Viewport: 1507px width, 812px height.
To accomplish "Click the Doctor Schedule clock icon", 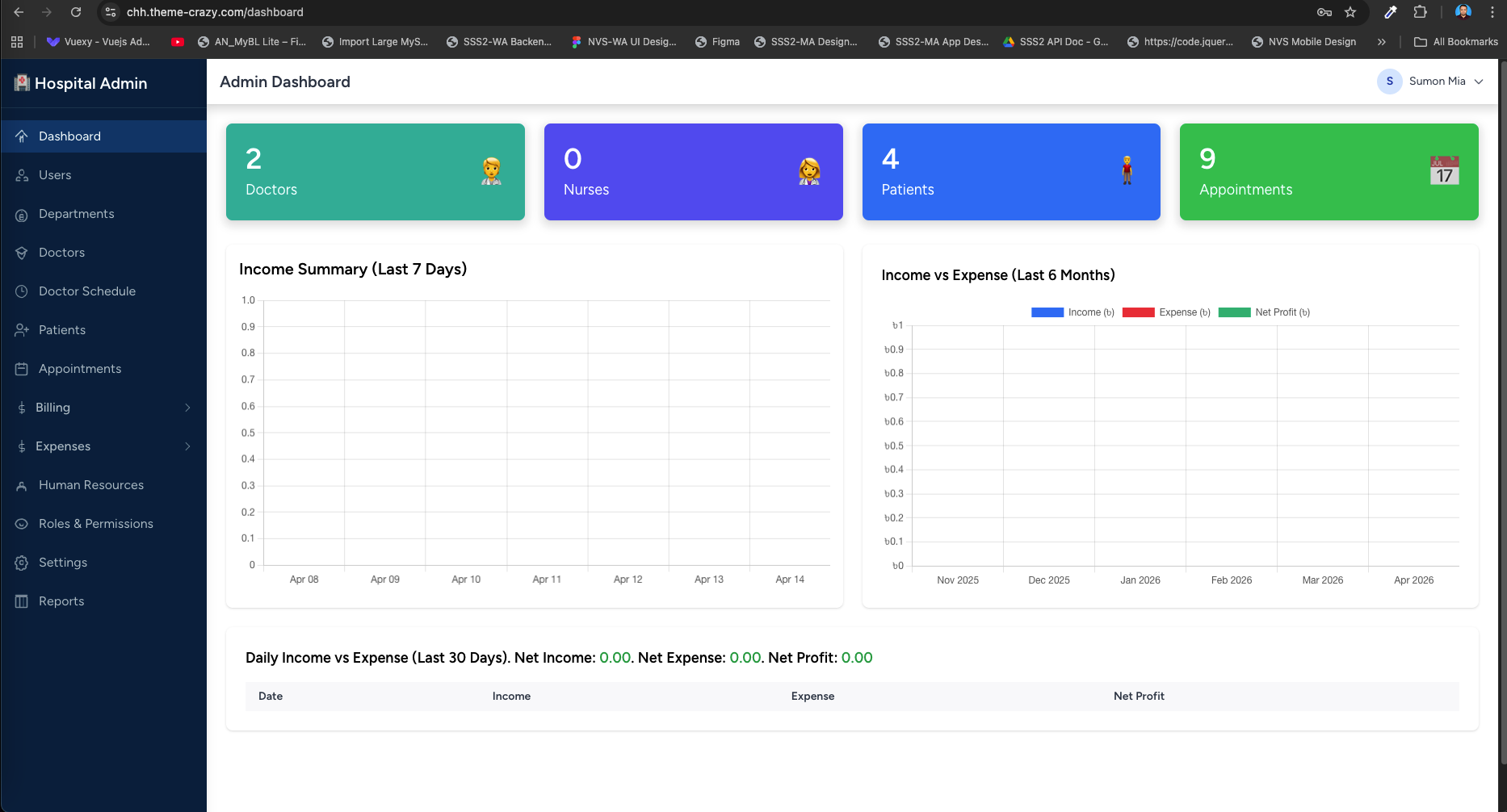I will pos(22,291).
